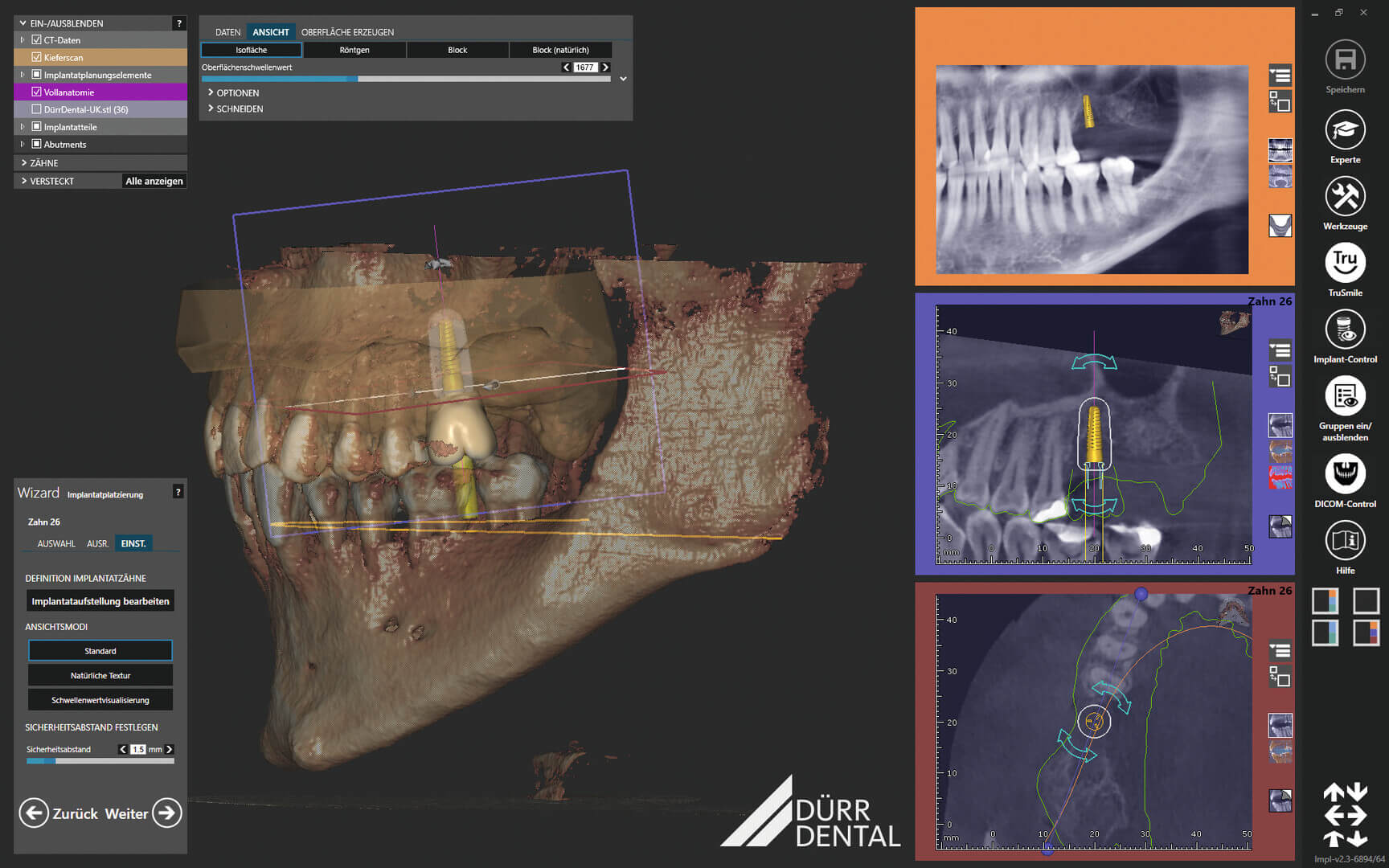This screenshot has width=1389, height=868.
Task: Toggle the Kieferscan visibility checkbox
Action: (36, 57)
